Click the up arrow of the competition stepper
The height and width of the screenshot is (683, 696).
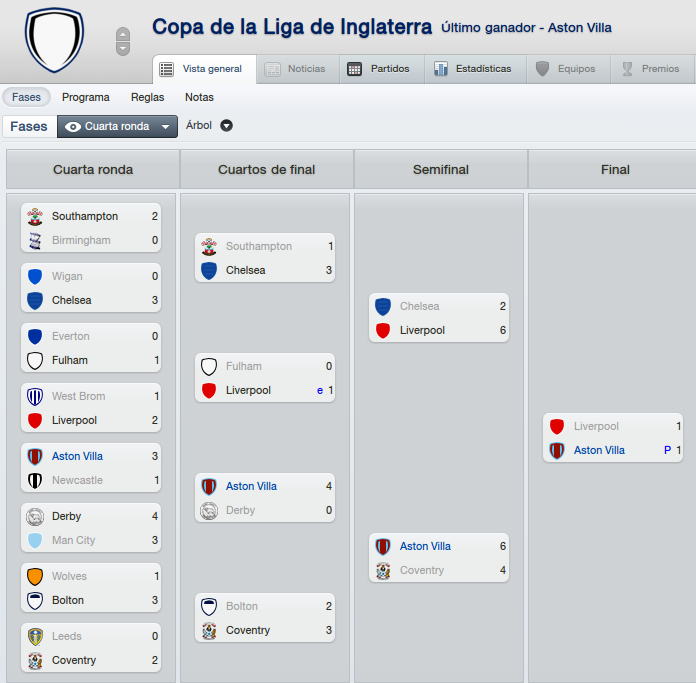coord(123,35)
